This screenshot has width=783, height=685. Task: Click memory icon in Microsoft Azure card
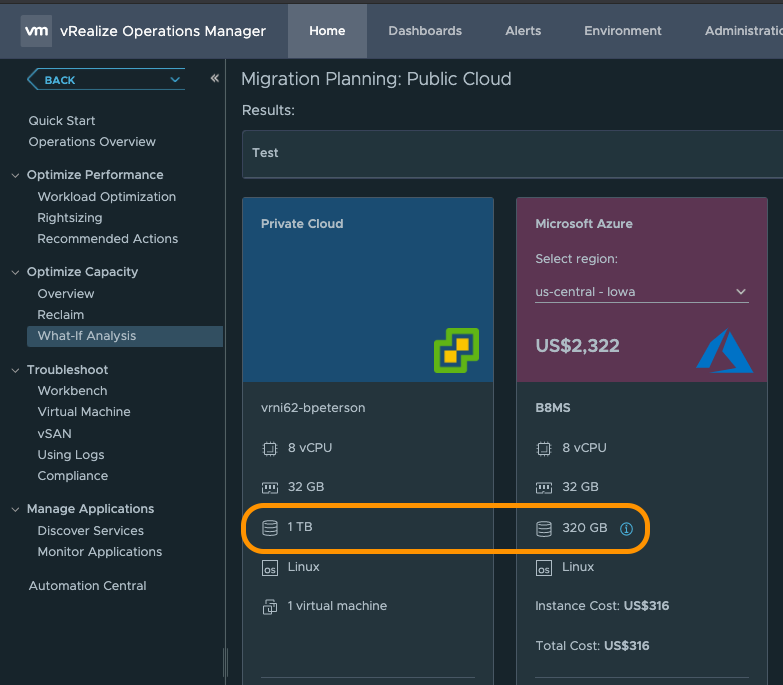pos(544,488)
